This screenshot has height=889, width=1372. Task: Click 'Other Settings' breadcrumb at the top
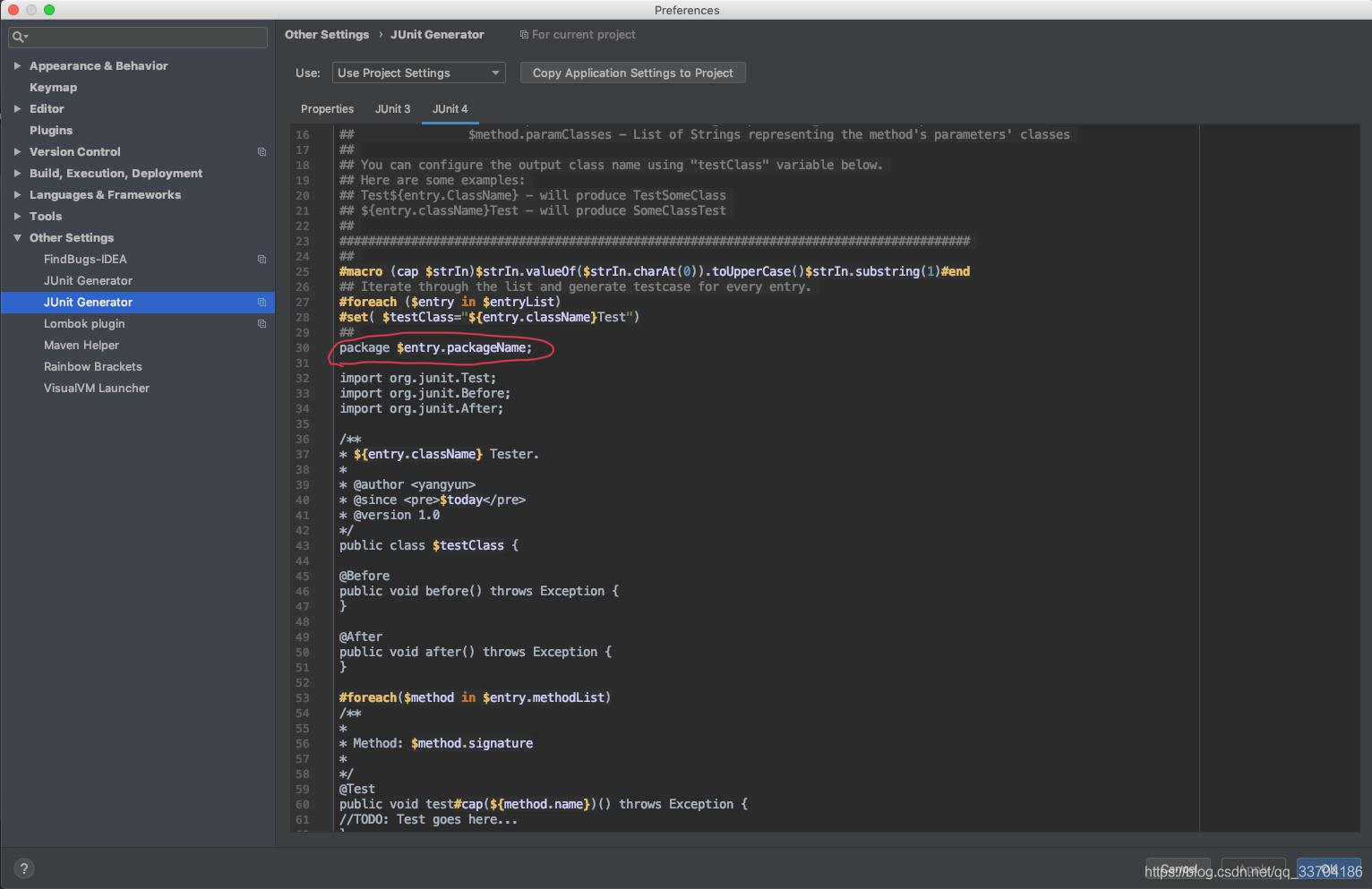pos(327,35)
